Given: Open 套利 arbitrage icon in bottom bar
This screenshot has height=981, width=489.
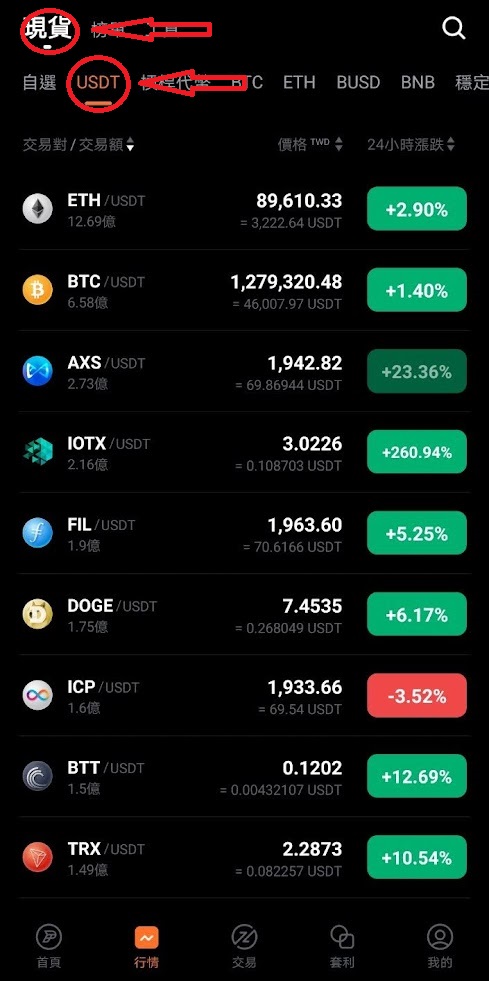Looking at the screenshot, I should [x=342, y=937].
